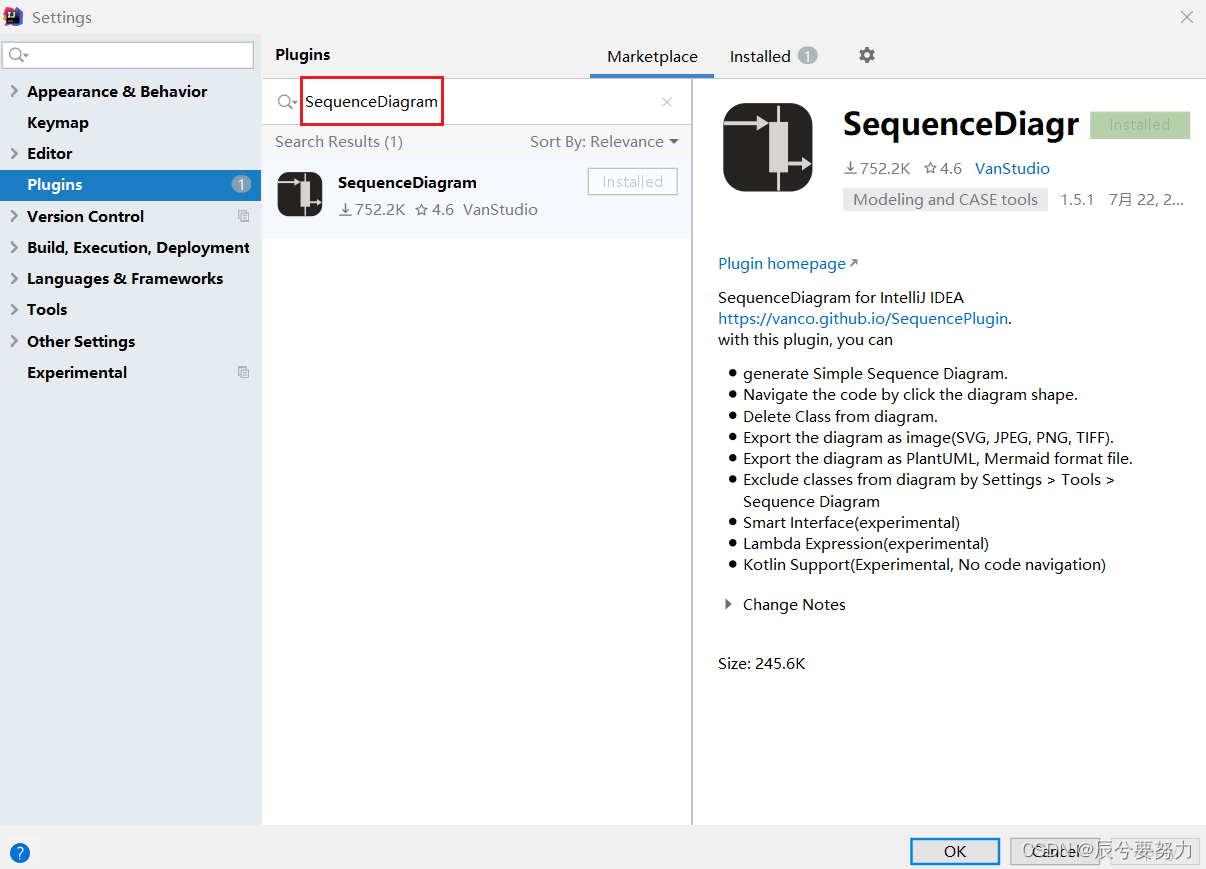The width and height of the screenshot is (1206, 869).
Task: Expand the Editor settings node
Action: pos(13,153)
